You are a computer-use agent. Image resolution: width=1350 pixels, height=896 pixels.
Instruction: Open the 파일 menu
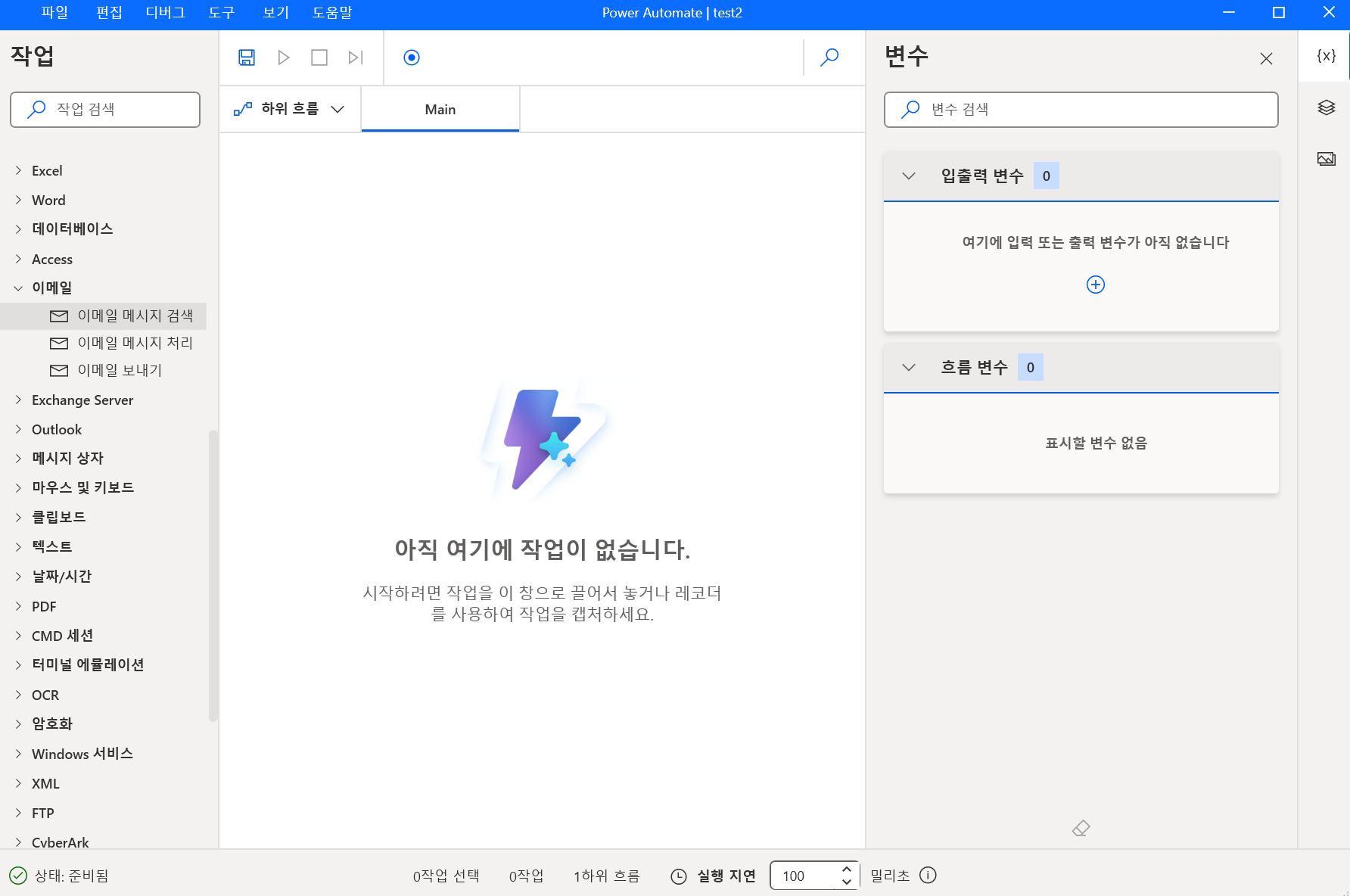(x=54, y=13)
